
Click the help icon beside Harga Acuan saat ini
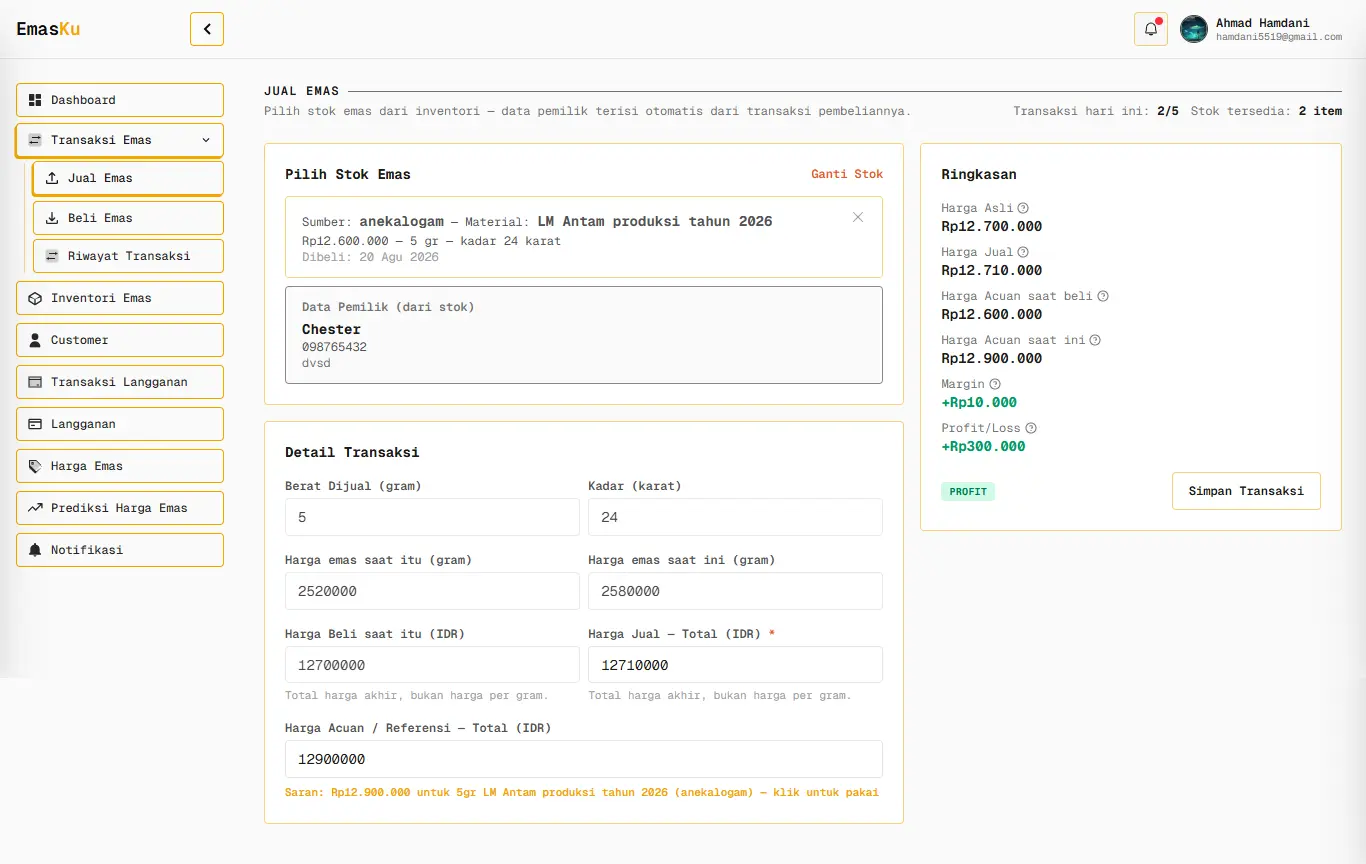(1095, 340)
